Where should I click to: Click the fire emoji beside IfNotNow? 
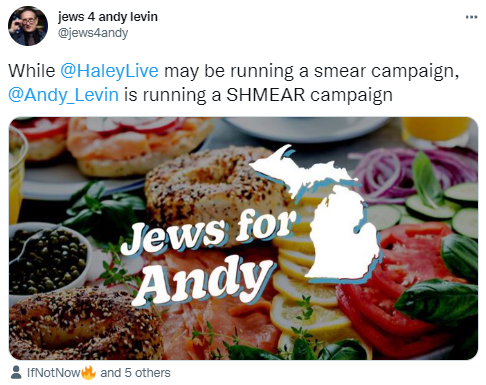[x=88, y=372]
